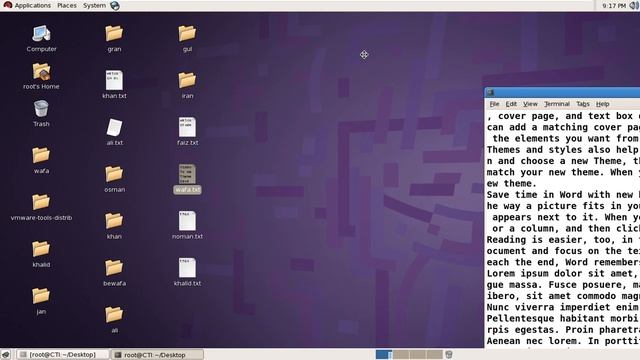640x360 pixels.
Task: Click the 'Themes and styles also' line
Action: click(x=563, y=150)
